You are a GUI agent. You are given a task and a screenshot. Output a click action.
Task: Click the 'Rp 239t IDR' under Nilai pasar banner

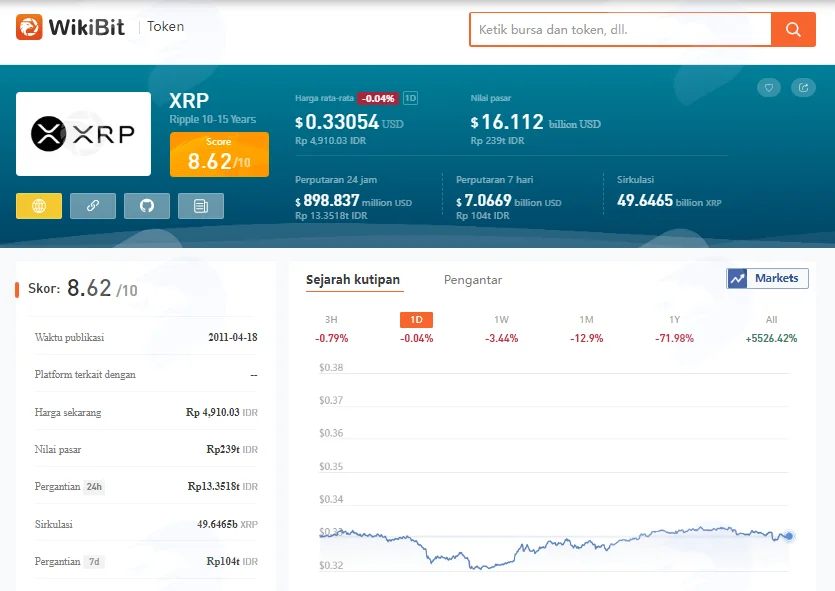(497, 141)
